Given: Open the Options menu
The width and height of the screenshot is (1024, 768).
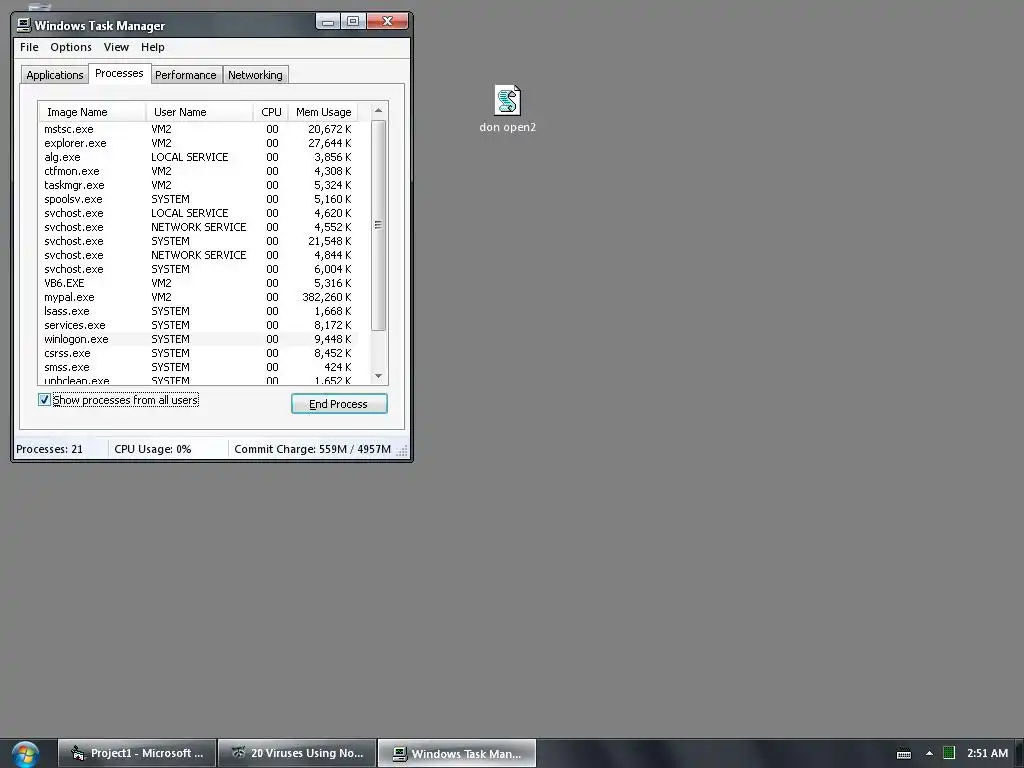Looking at the screenshot, I should click(71, 47).
